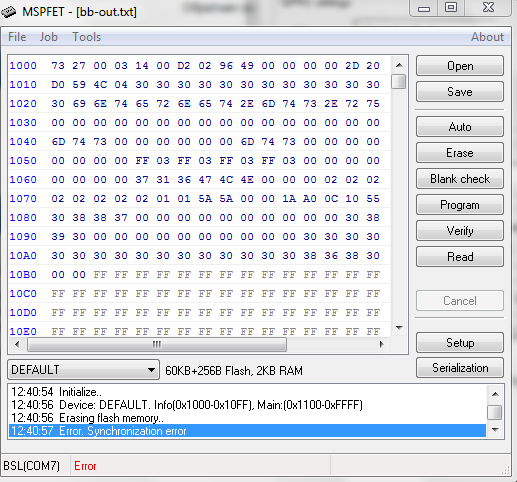Click the Erase button

[x=460, y=153]
